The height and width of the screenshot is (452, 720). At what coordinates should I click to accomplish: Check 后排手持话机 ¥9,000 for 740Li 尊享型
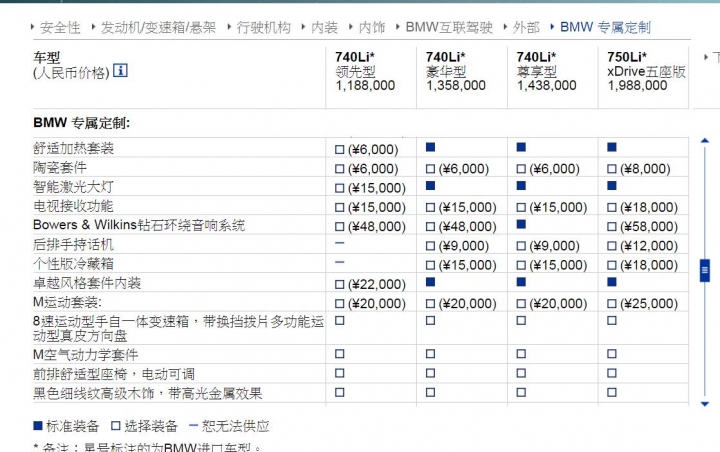click(x=521, y=246)
